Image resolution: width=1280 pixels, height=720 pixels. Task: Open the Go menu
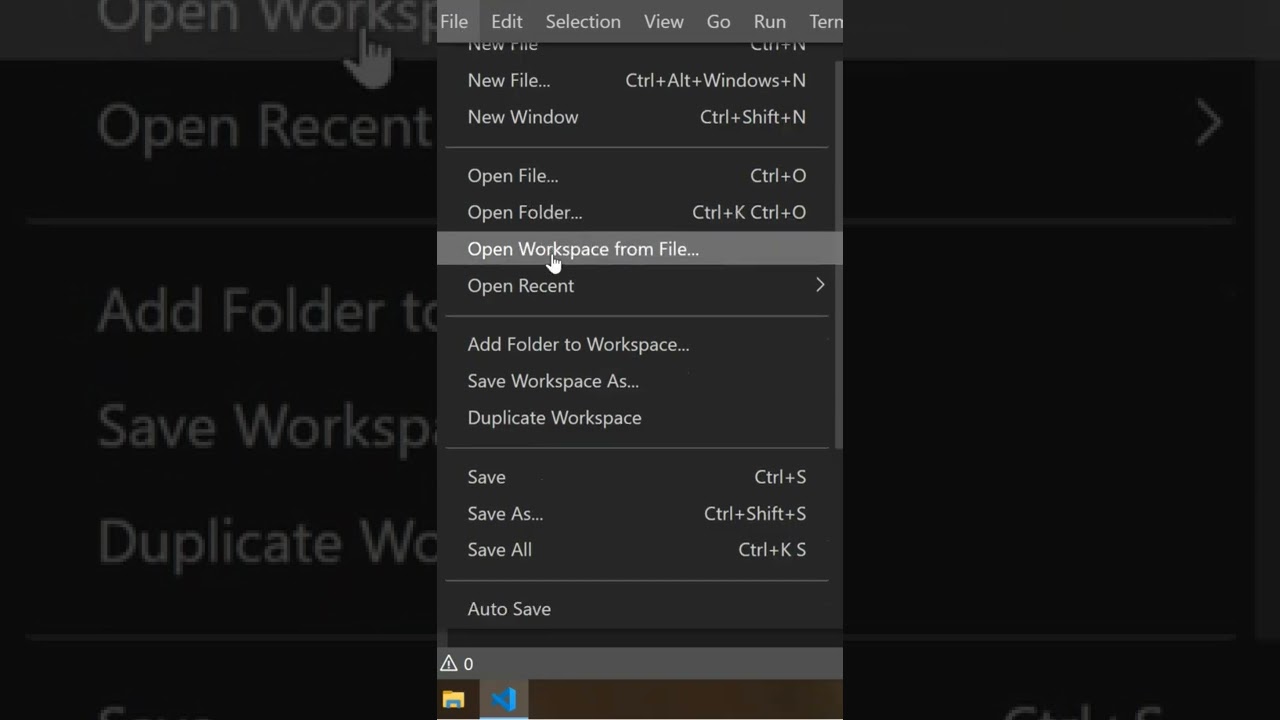pyautogui.click(x=719, y=21)
